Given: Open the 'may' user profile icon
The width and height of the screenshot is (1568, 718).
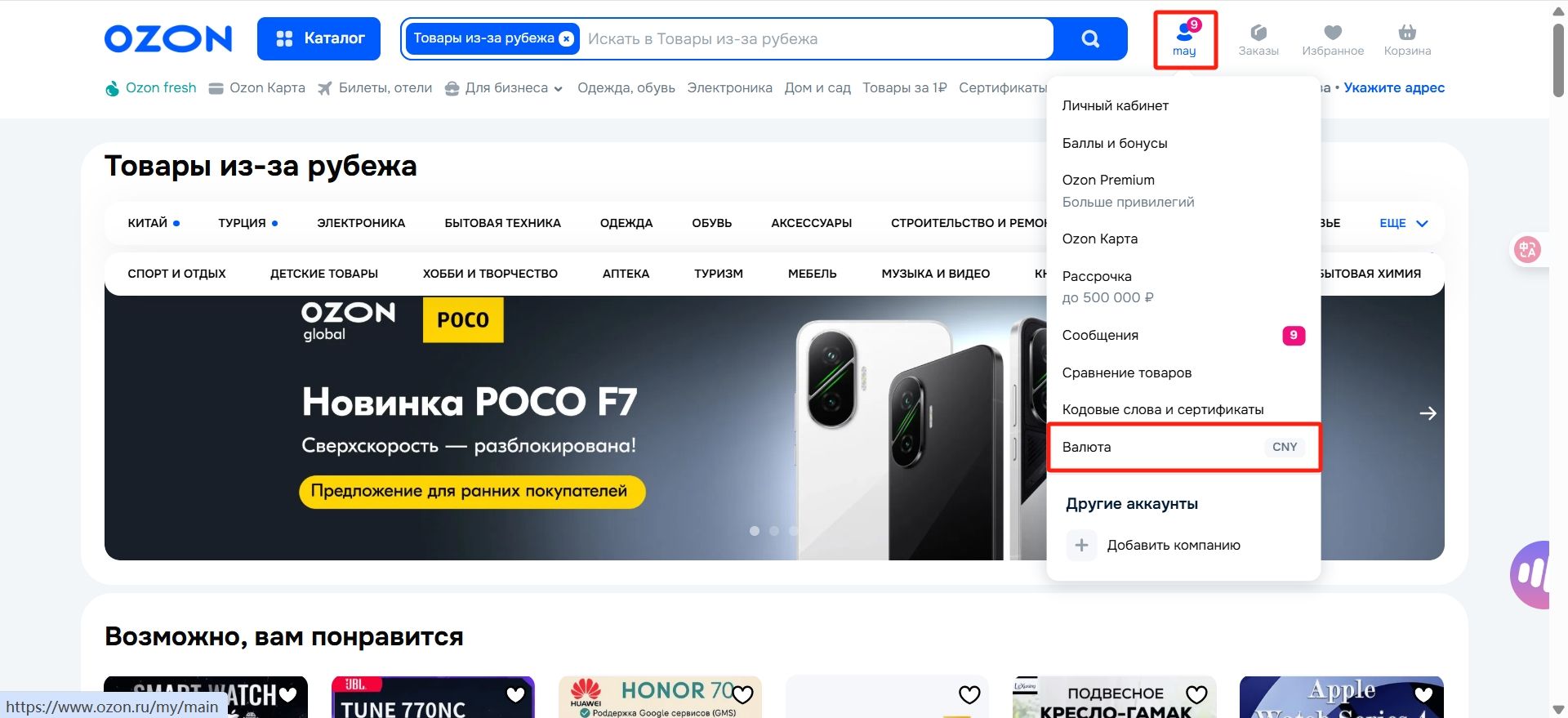Looking at the screenshot, I should click(x=1184, y=38).
